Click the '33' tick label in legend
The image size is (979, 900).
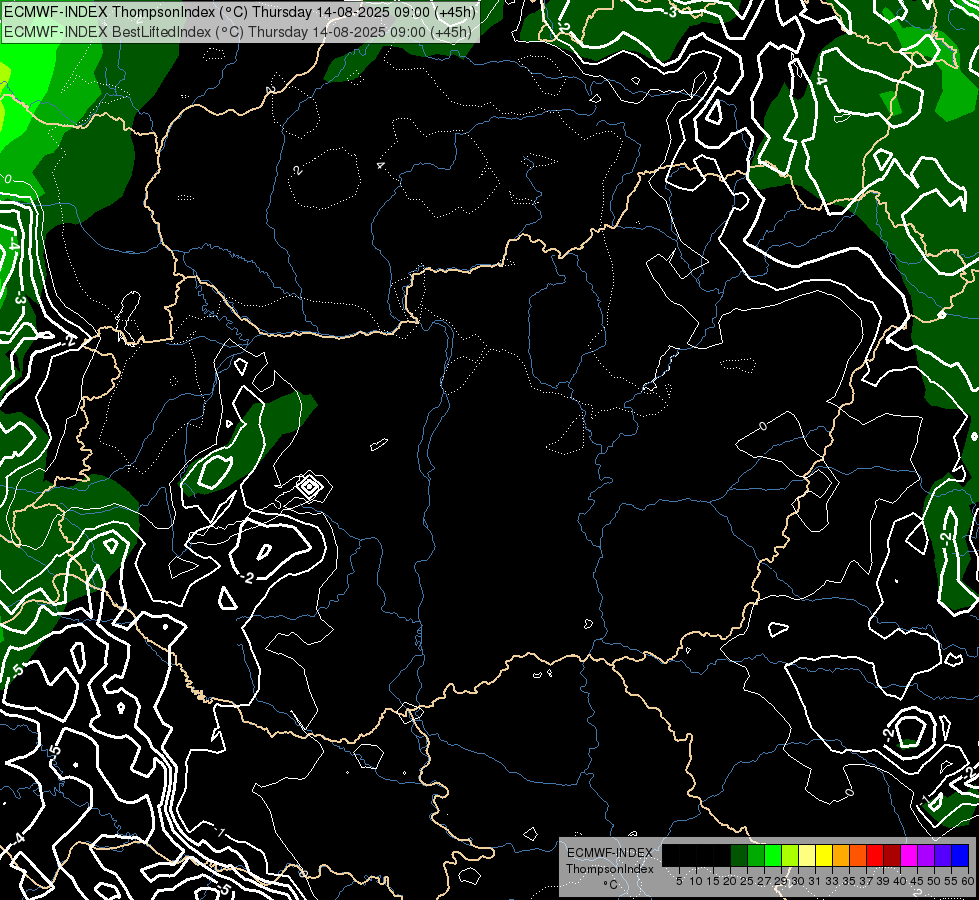832,881
